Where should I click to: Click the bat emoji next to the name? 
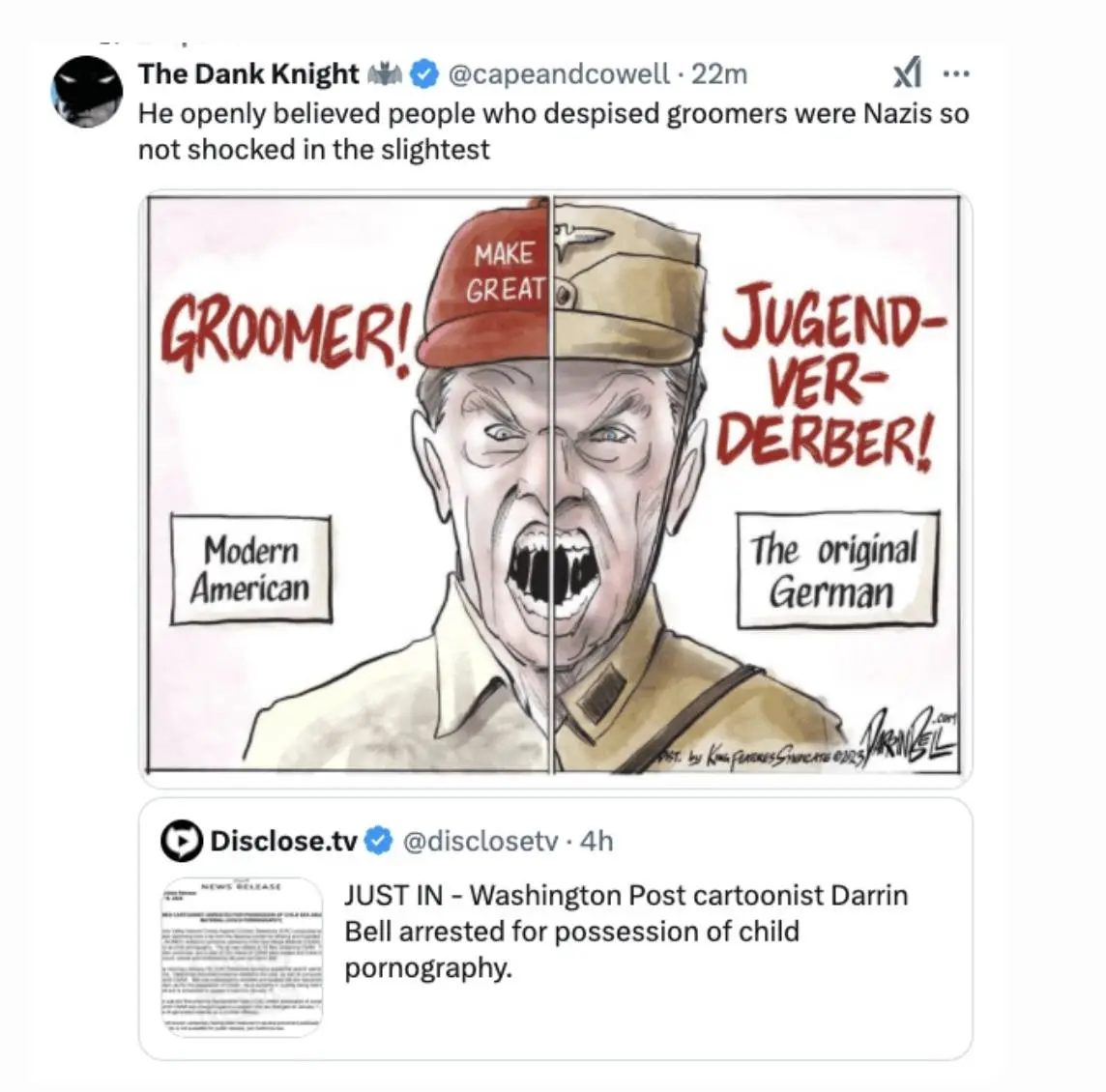(x=385, y=73)
